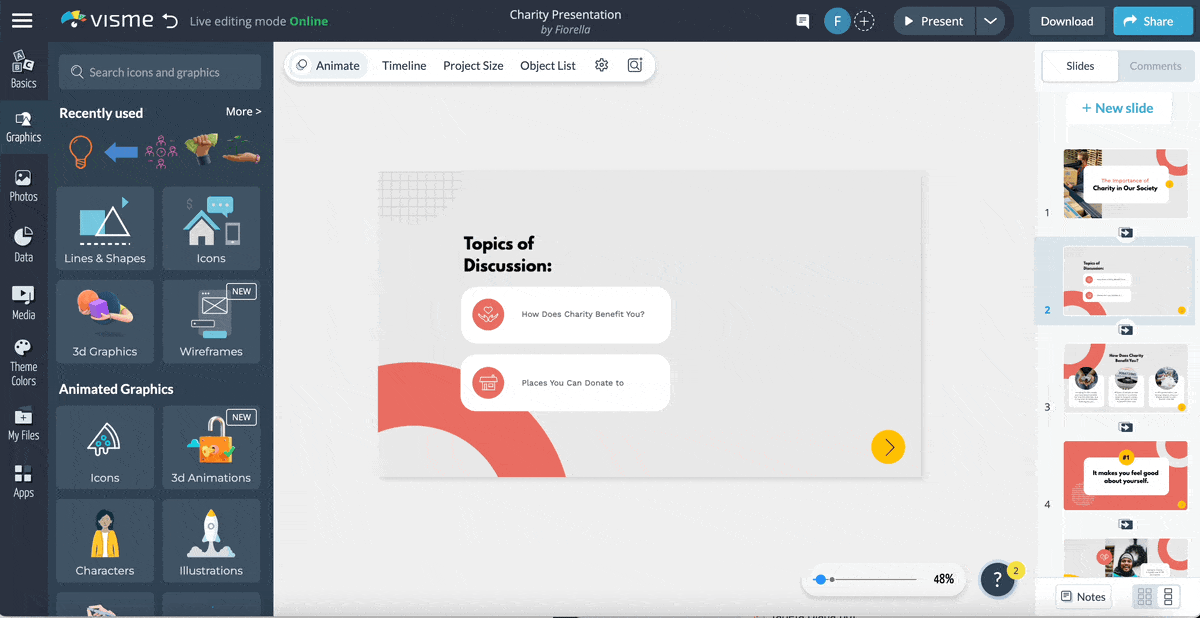
Task: Click the help question mark button
Action: tap(997, 580)
